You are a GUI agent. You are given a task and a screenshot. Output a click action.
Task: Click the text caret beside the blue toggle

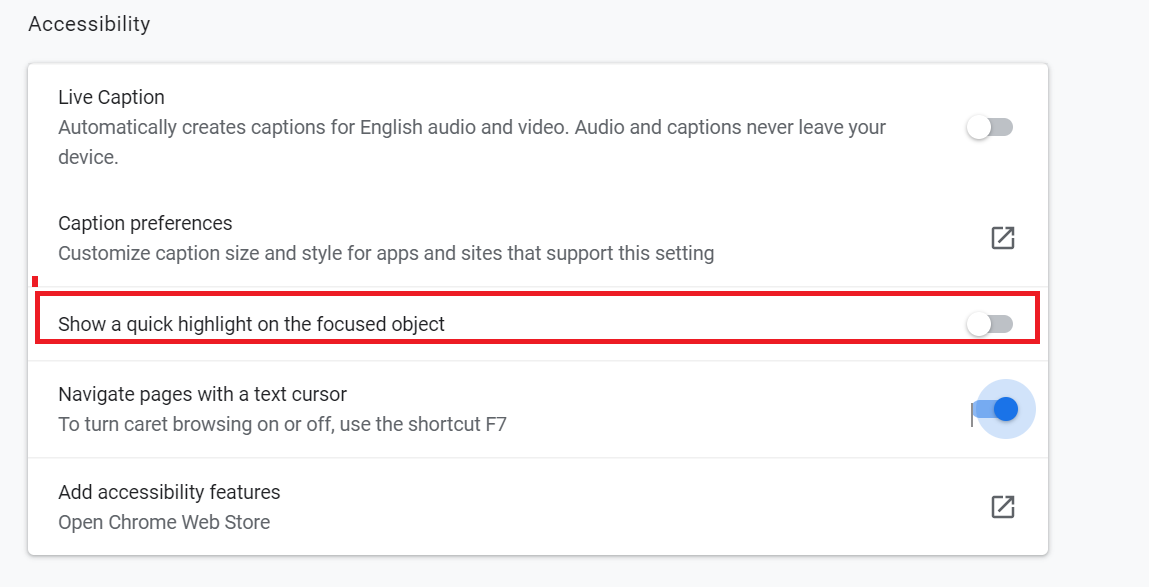pyautogui.click(x=971, y=414)
